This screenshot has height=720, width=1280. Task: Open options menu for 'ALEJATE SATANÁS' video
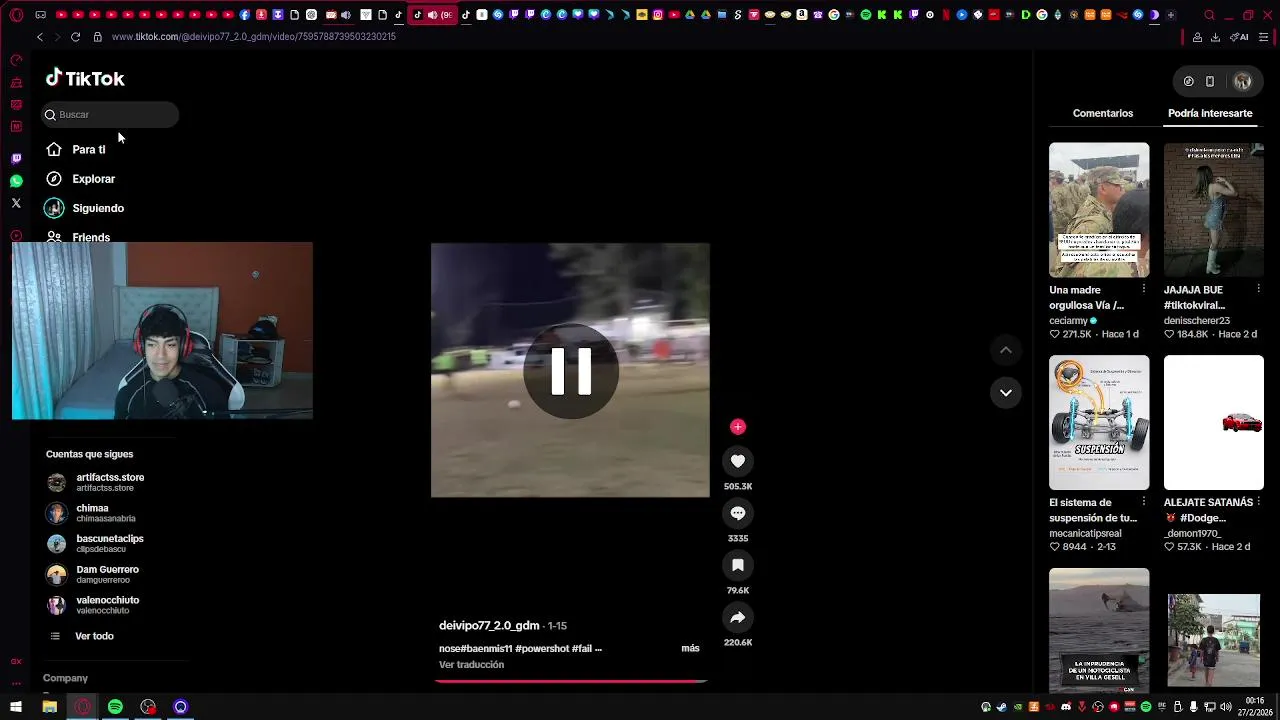coord(1258,502)
